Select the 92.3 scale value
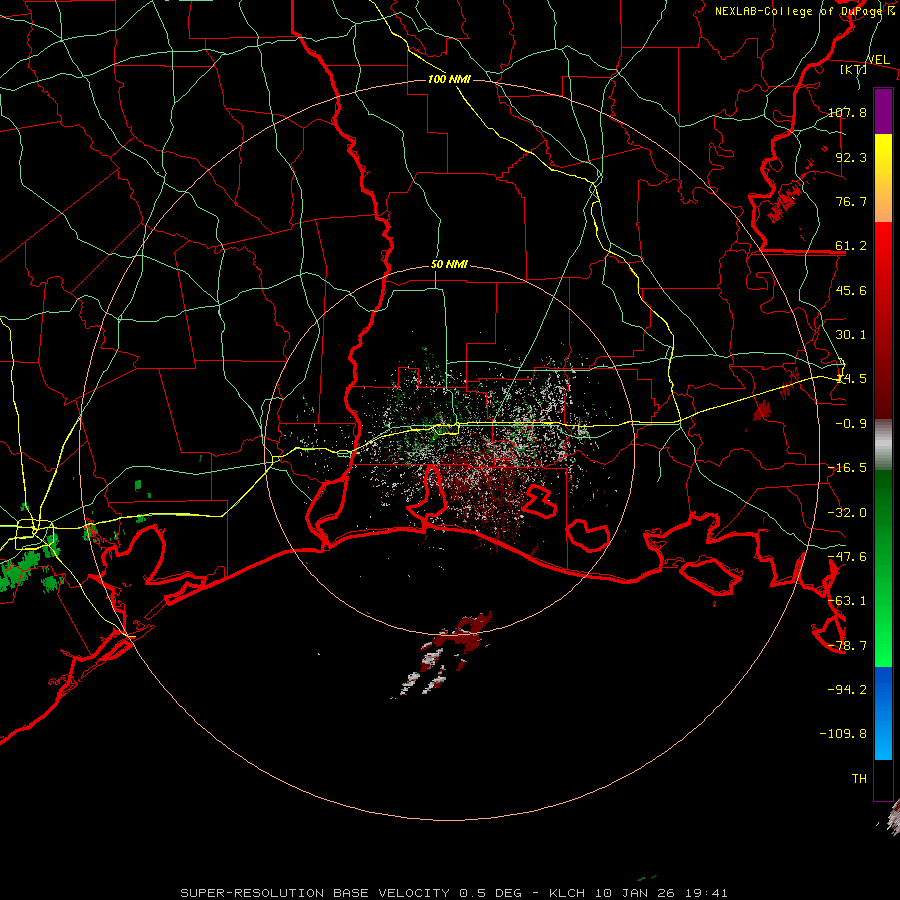Image resolution: width=900 pixels, height=900 pixels. point(851,157)
